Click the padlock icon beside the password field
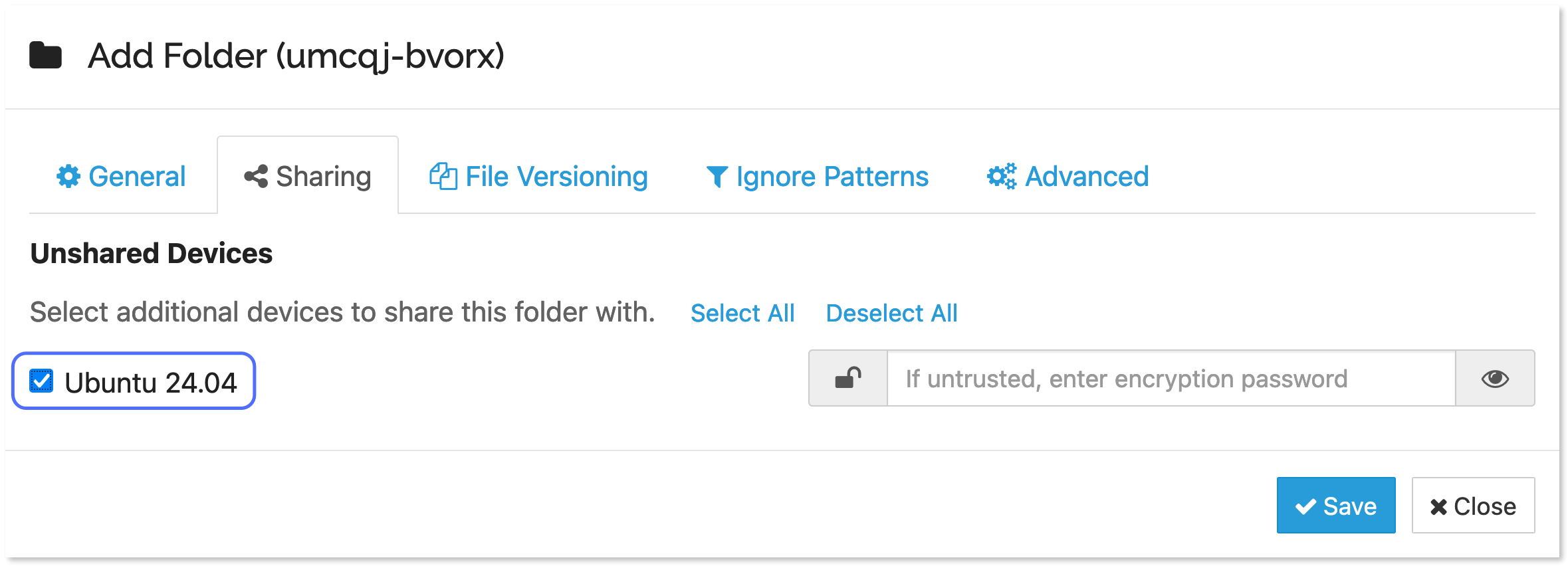This screenshot has height=566, width=1568. pyautogui.click(x=848, y=378)
